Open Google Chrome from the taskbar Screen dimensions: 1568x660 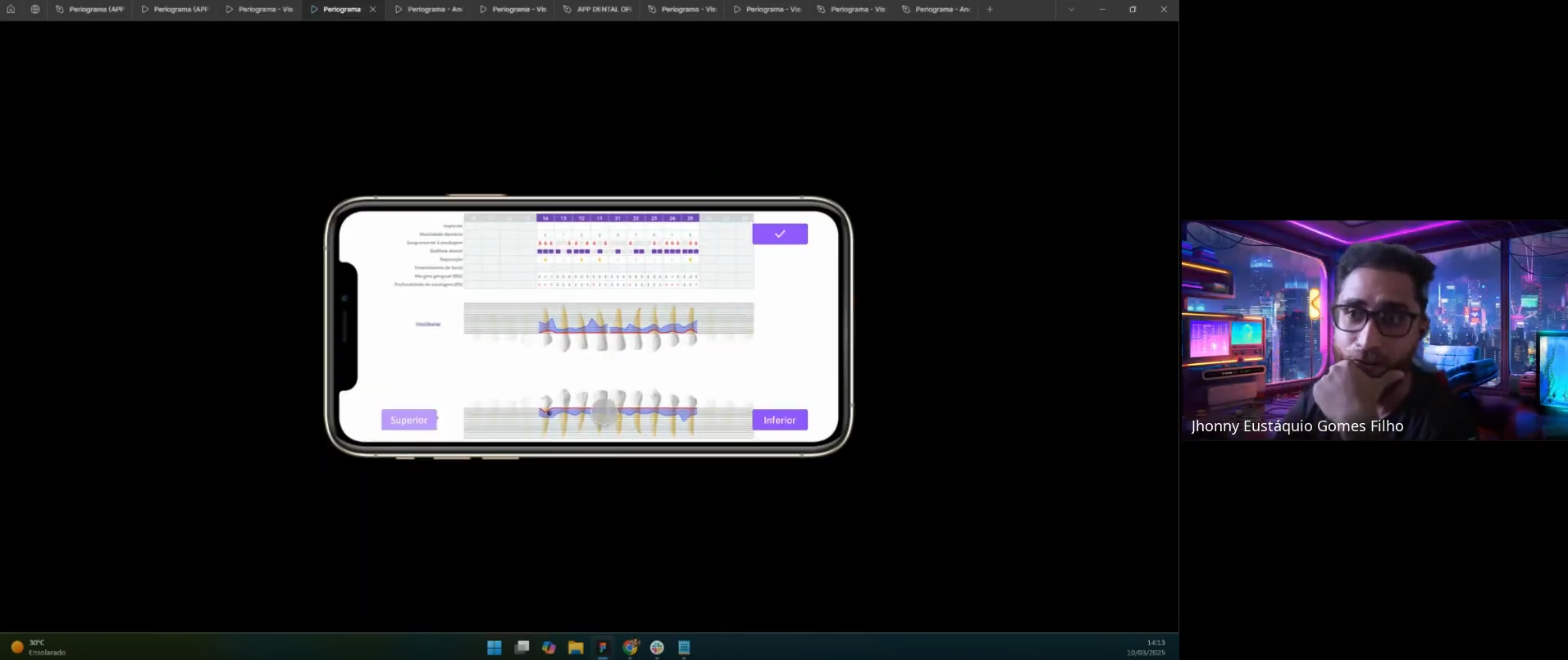(x=630, y=648)
